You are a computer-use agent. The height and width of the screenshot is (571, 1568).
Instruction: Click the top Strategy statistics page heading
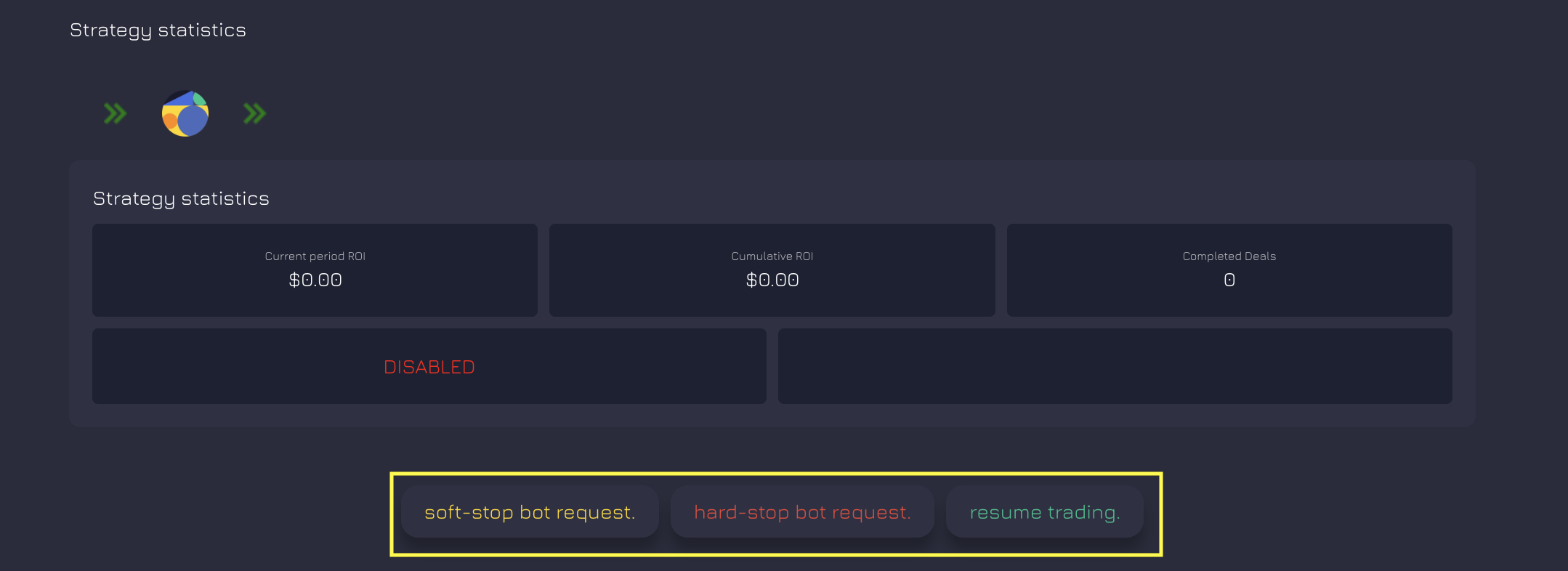158,31
